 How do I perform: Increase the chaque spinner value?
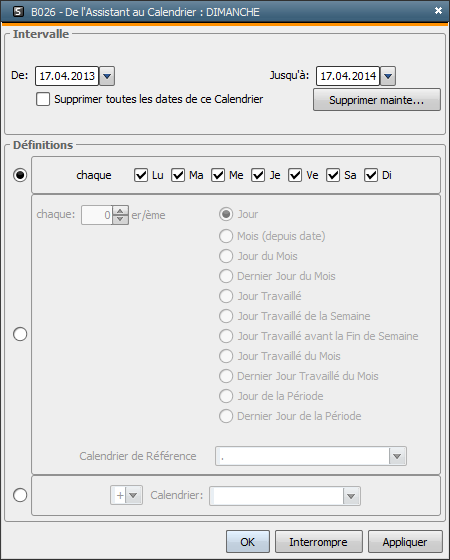(120, 210)
